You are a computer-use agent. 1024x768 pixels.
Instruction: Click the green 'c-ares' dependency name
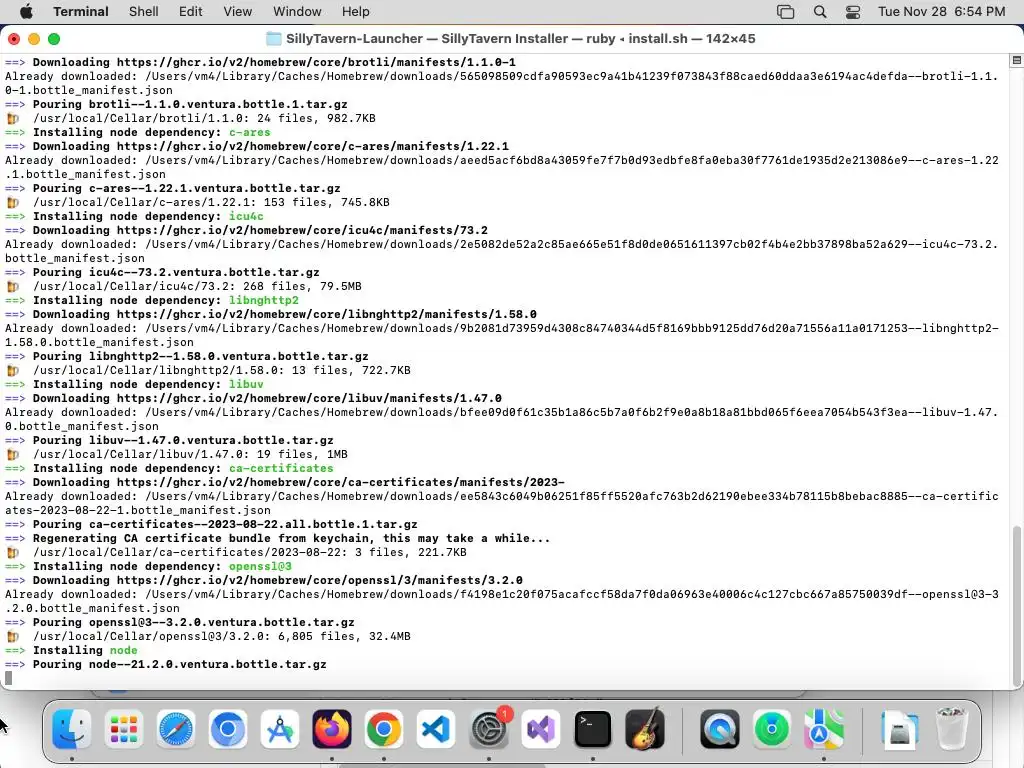[249, 133]
